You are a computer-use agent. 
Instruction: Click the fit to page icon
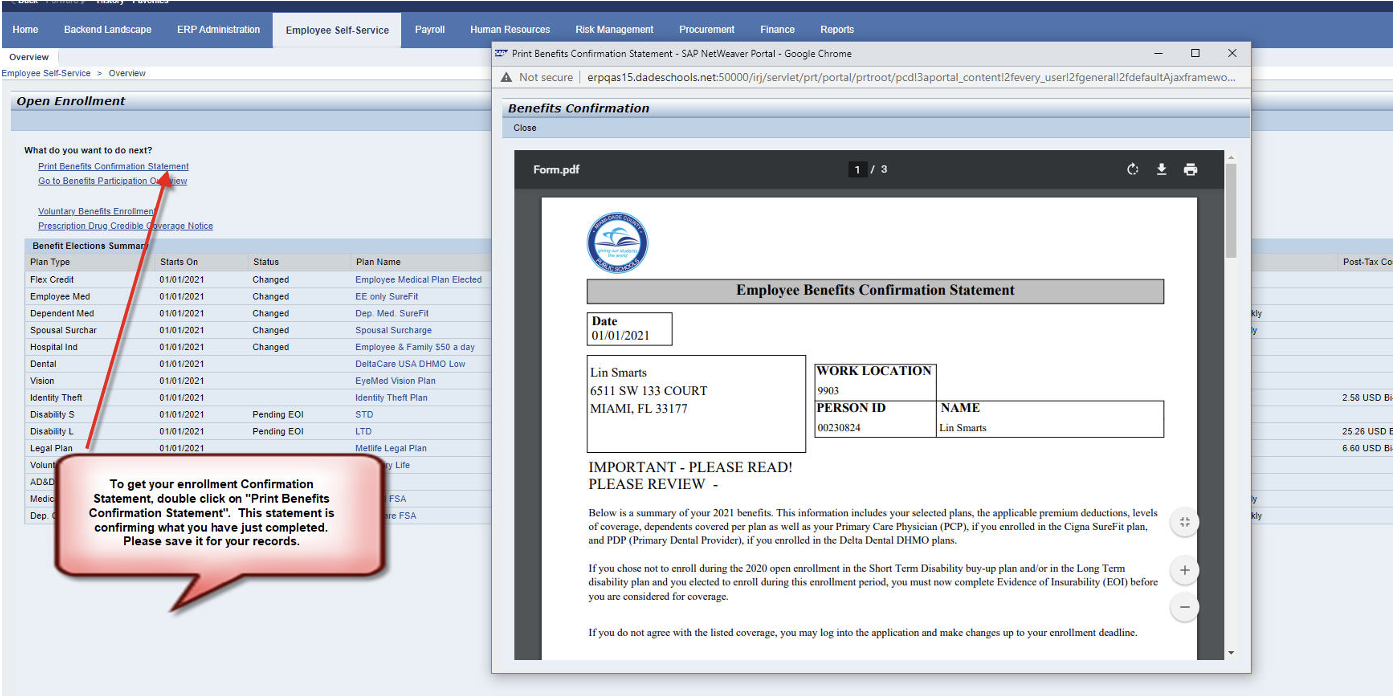[1184, 522]
